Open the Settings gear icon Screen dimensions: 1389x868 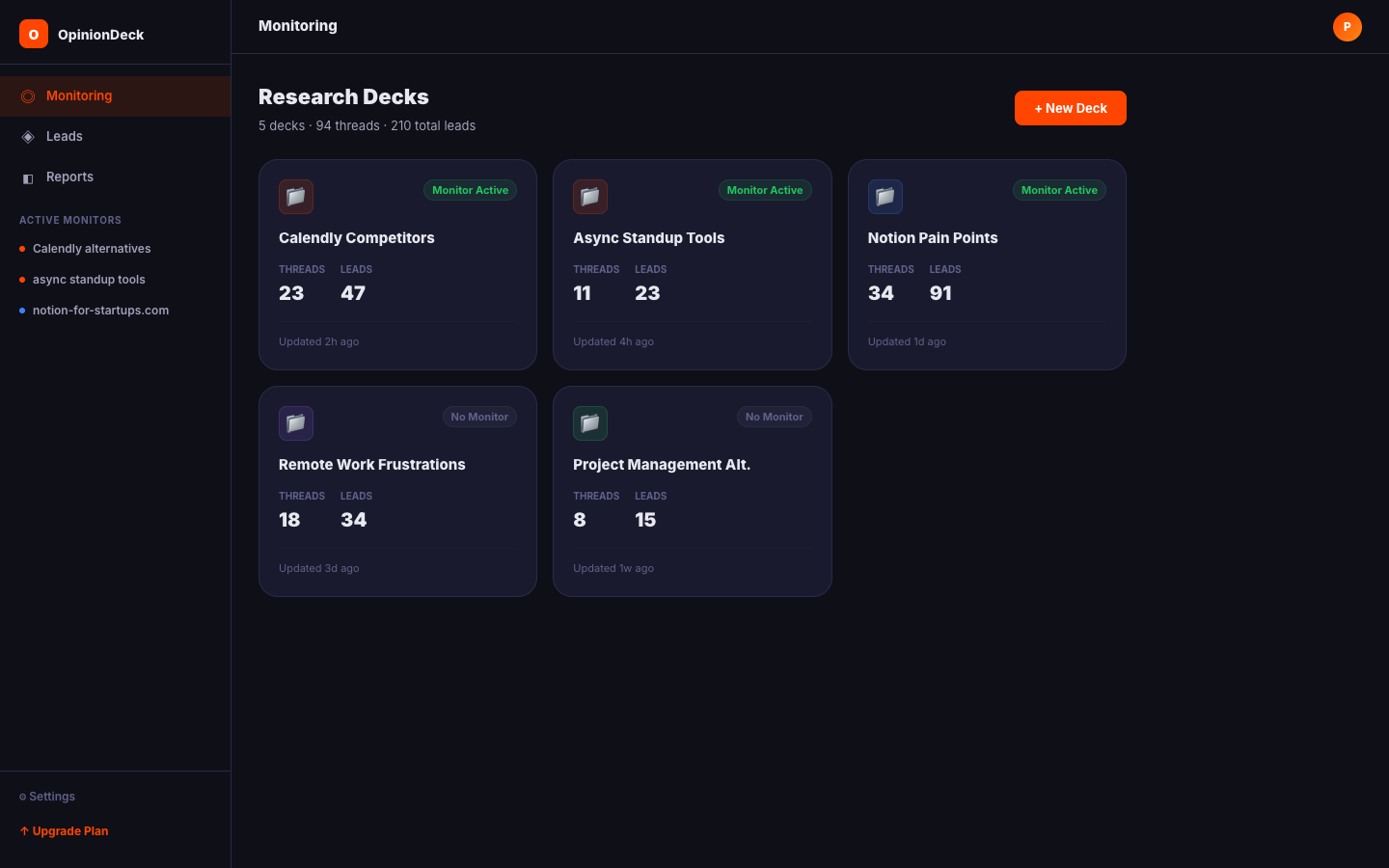21,797
